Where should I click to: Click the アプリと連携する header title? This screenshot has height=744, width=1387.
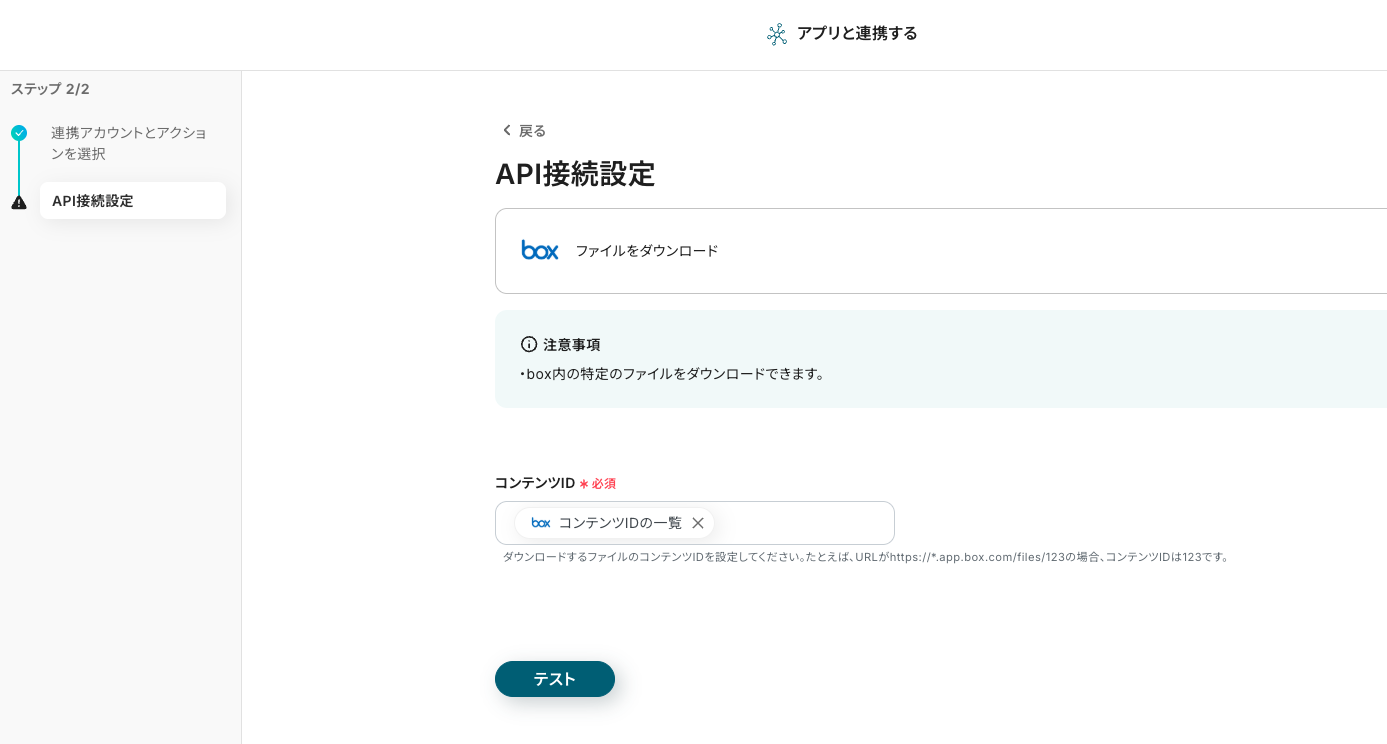[857, 34]
